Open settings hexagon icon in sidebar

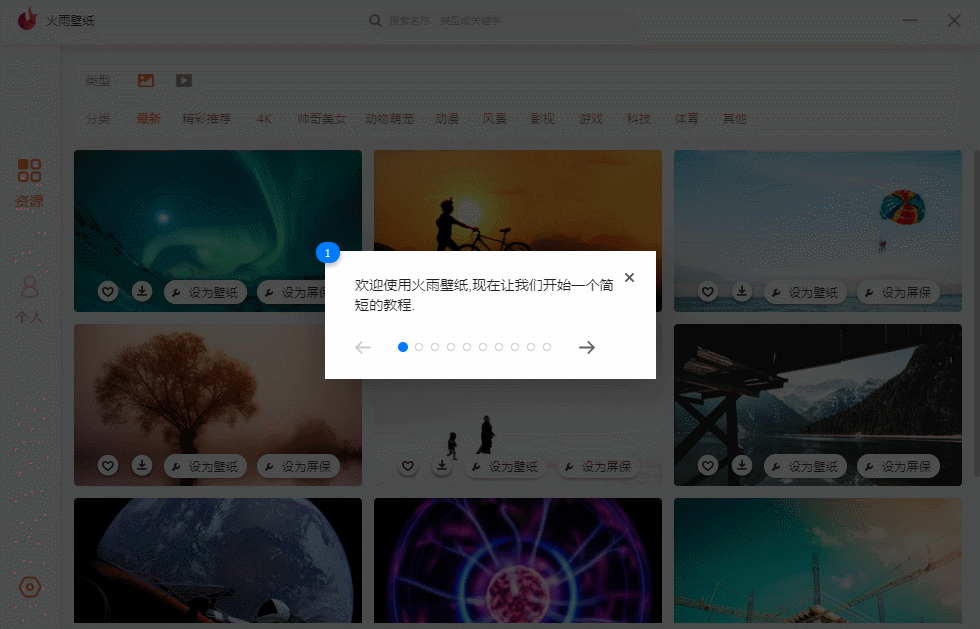tap(29, 587)
